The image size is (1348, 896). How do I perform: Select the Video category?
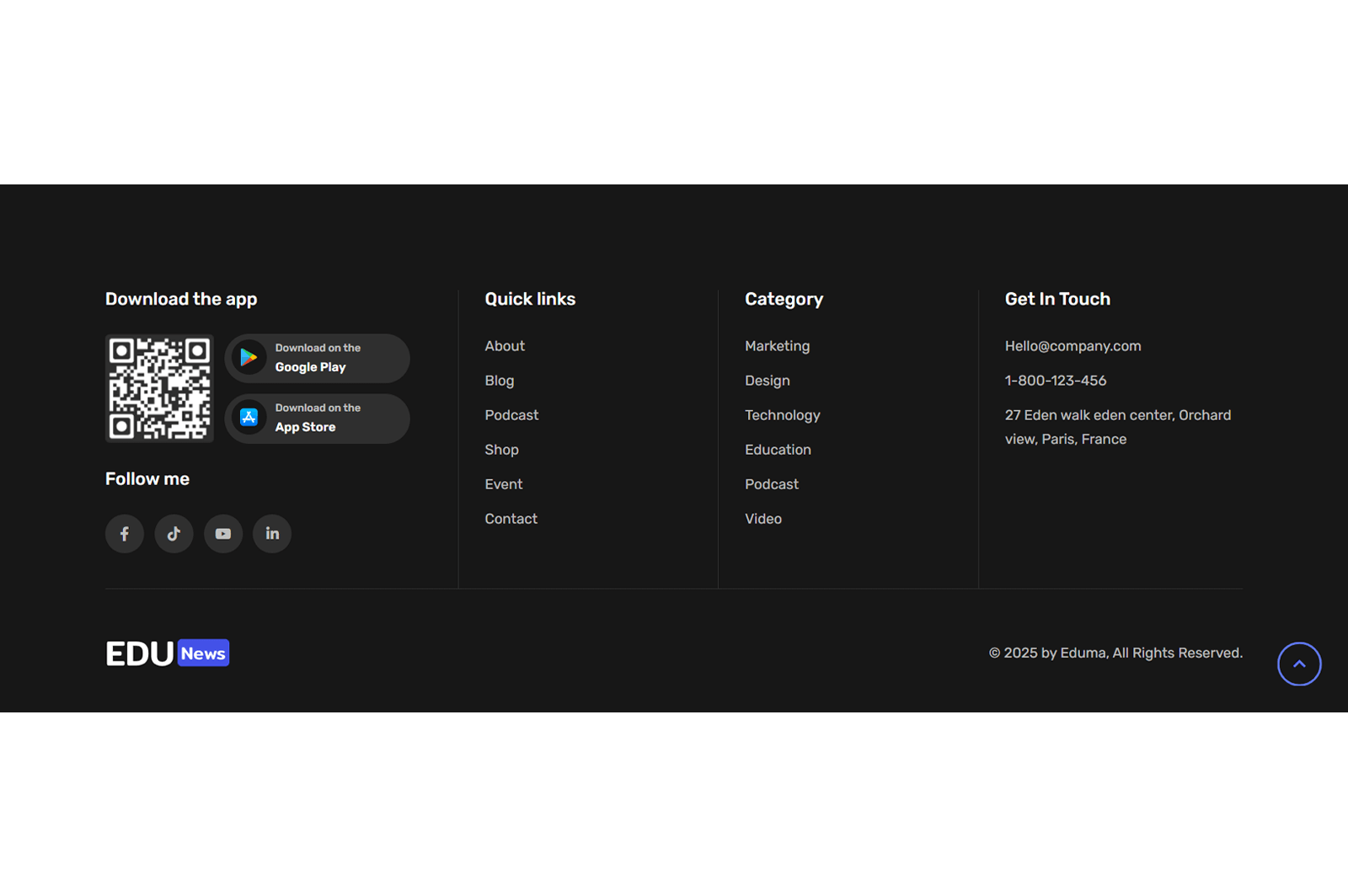[763, 519]
